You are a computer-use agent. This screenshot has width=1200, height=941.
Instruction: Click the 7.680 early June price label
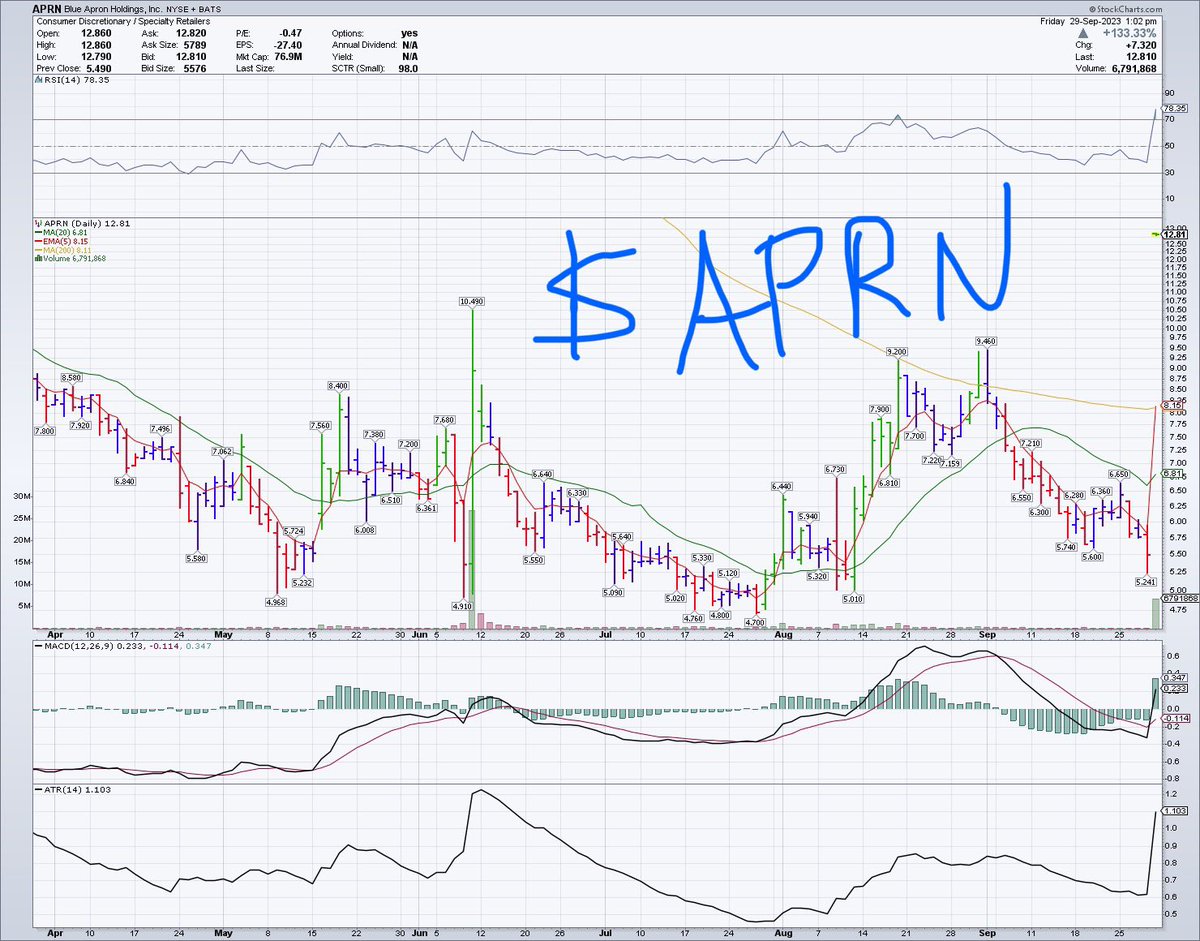click(x=446, y=419)
